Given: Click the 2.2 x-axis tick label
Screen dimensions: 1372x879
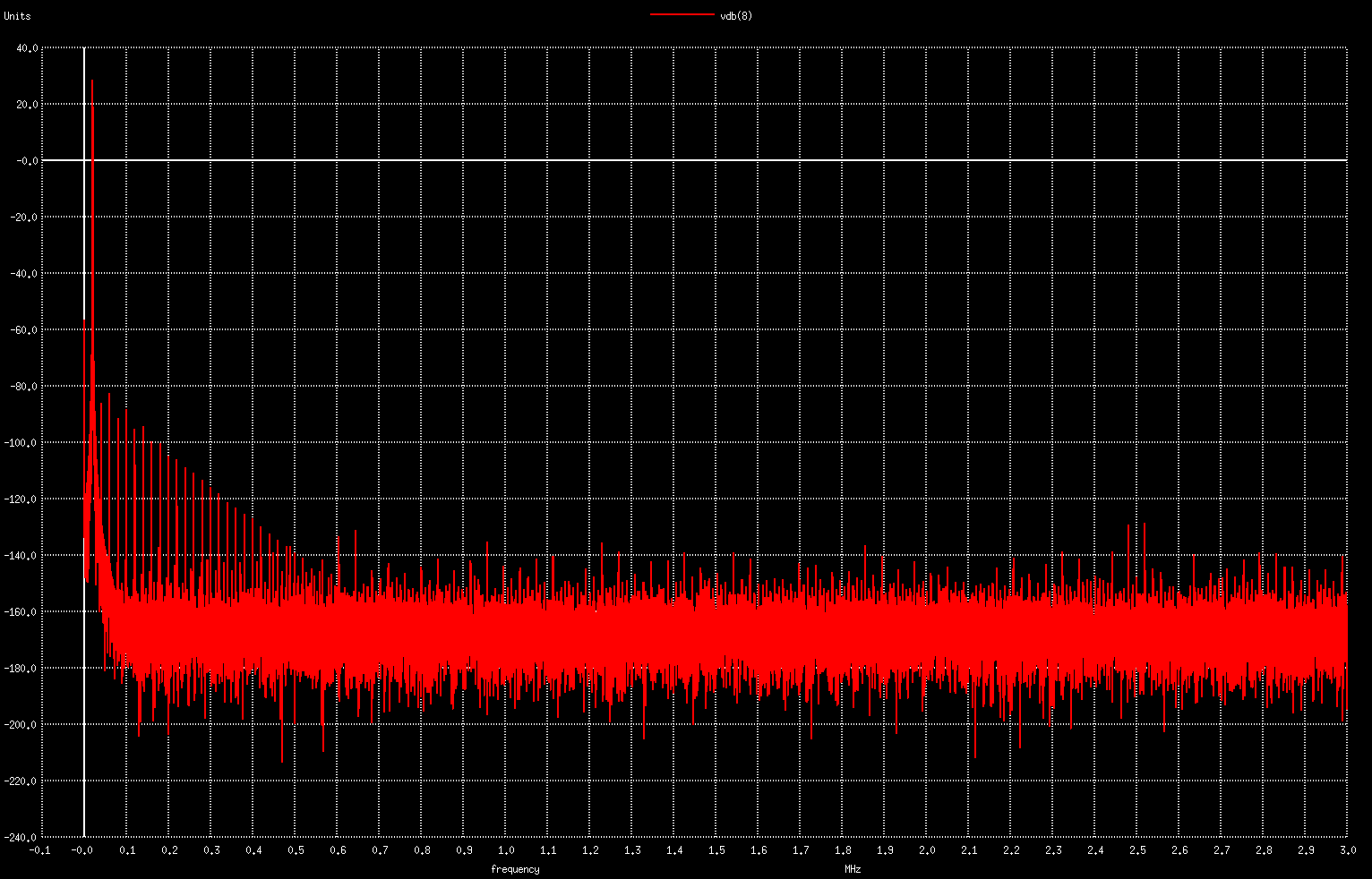Looking at the screenshot, I should 1011,850.
